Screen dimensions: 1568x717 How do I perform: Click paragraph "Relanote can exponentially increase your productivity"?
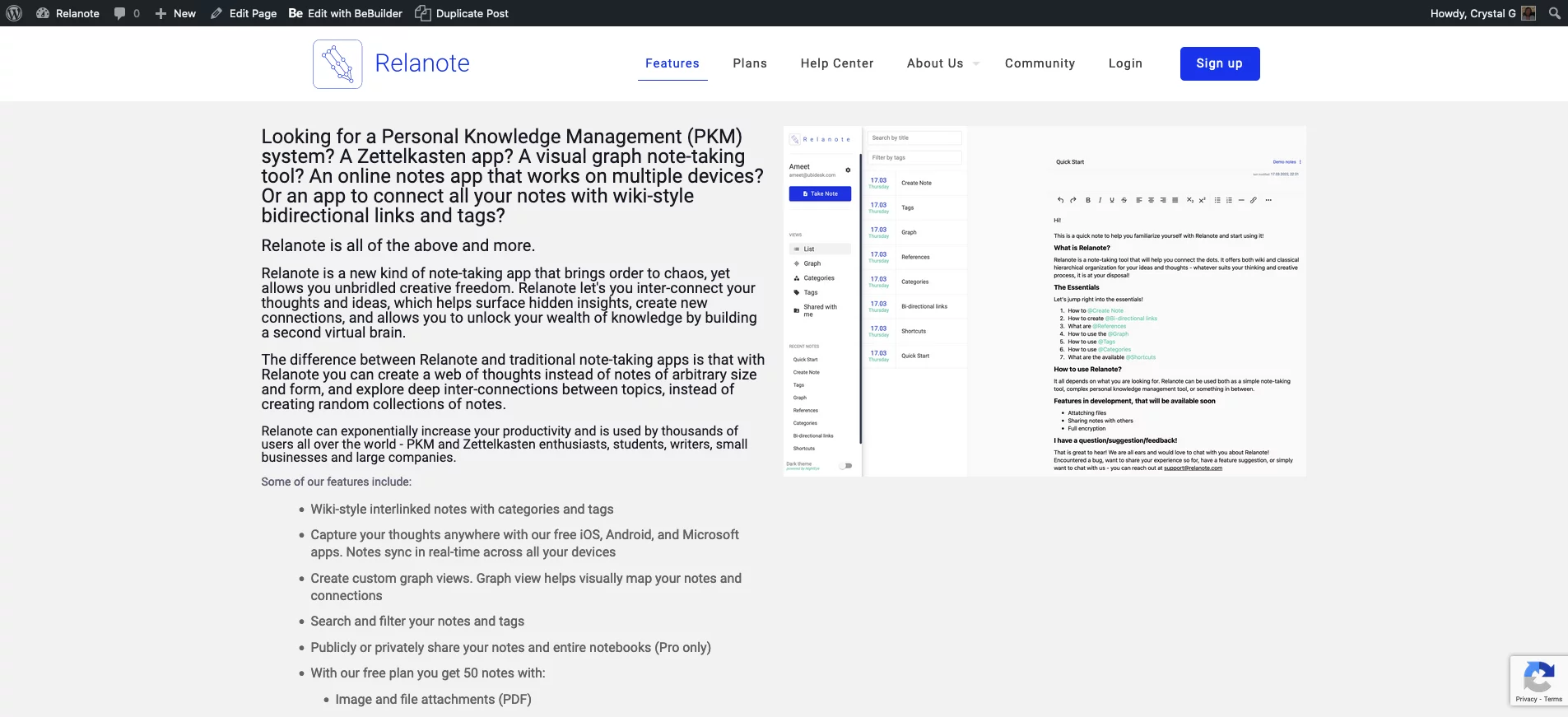pos(504,445)
